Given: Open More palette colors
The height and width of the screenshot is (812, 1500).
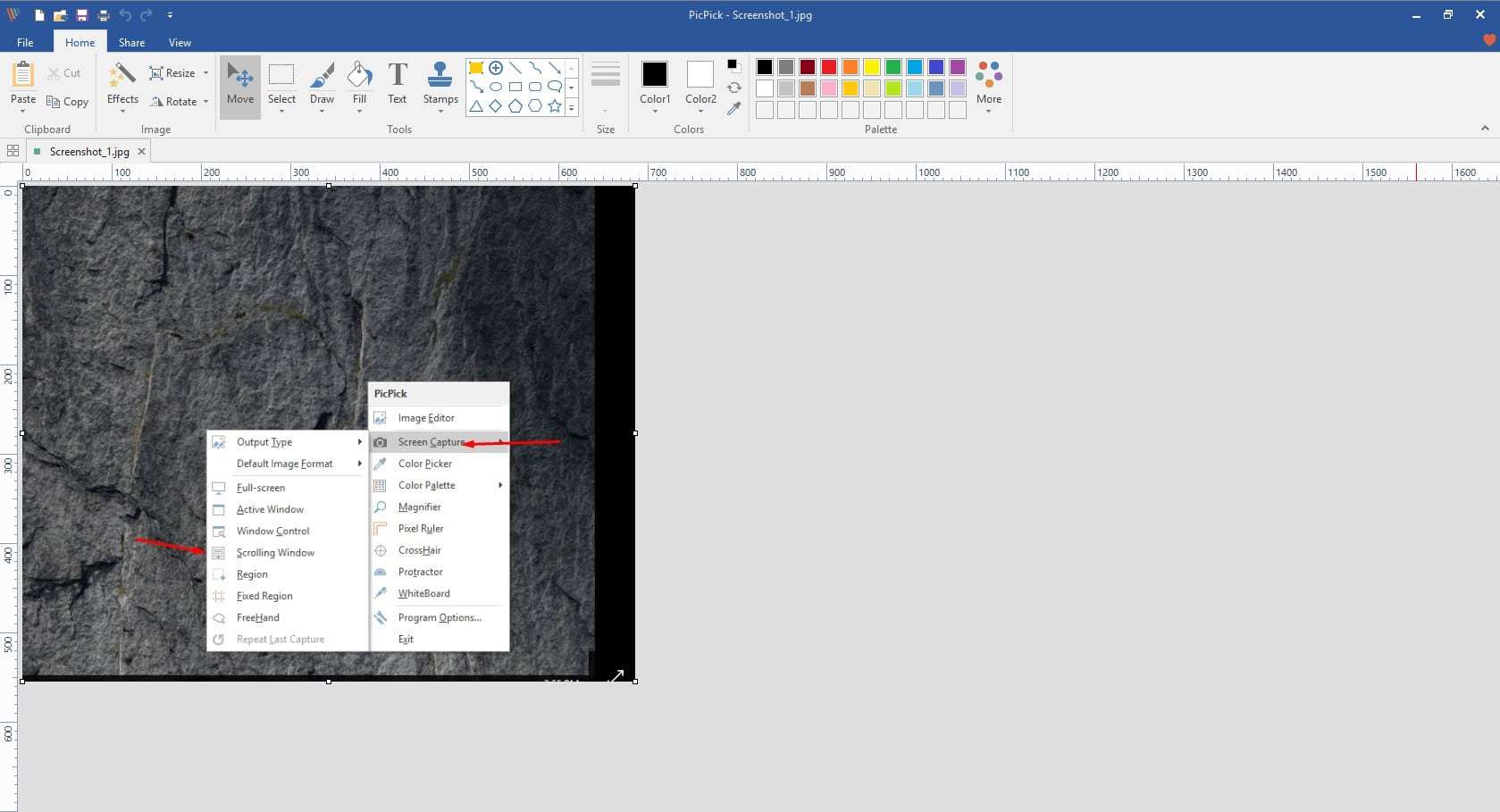Looking at the screenshot, I should [988, 85].
